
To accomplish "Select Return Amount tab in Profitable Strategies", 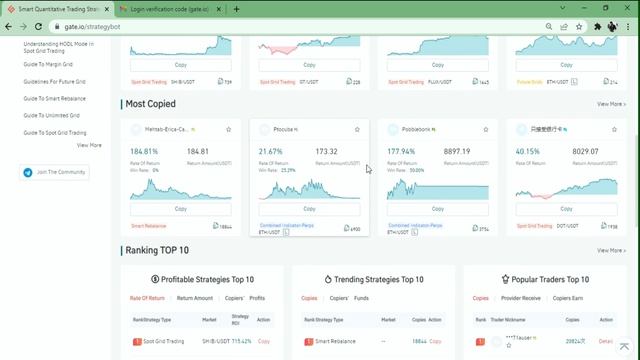I will tap(195, 298).
